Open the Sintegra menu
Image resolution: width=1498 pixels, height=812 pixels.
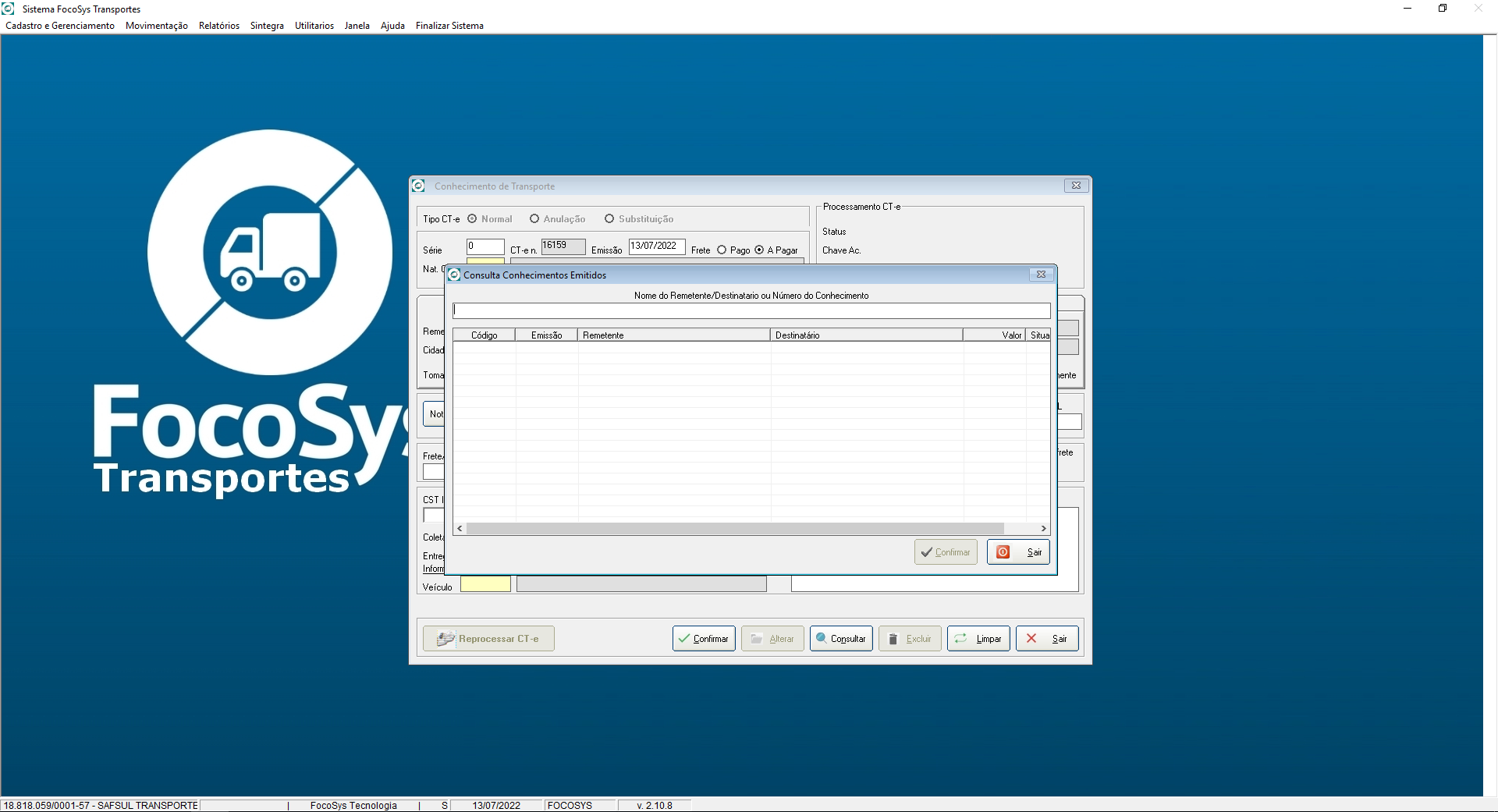coord(267,26)
